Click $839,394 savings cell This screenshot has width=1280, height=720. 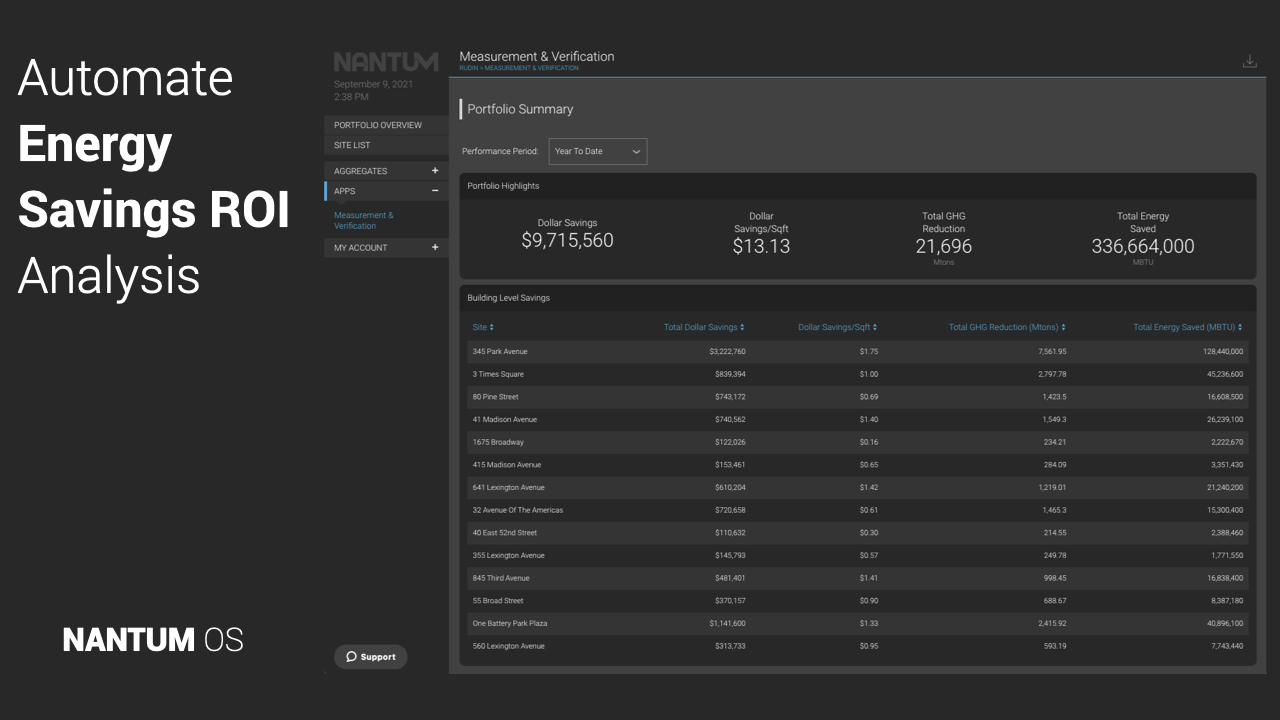730,374
